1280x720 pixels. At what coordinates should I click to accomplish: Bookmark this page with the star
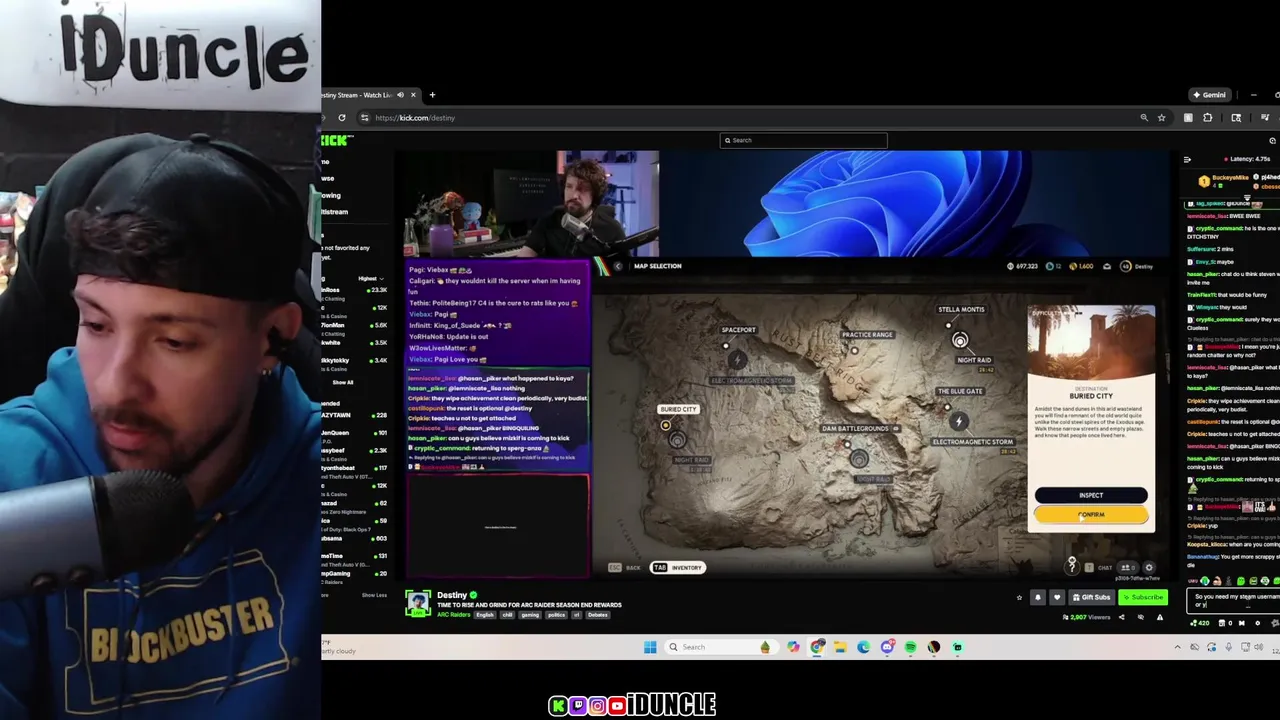(1161, 117)
